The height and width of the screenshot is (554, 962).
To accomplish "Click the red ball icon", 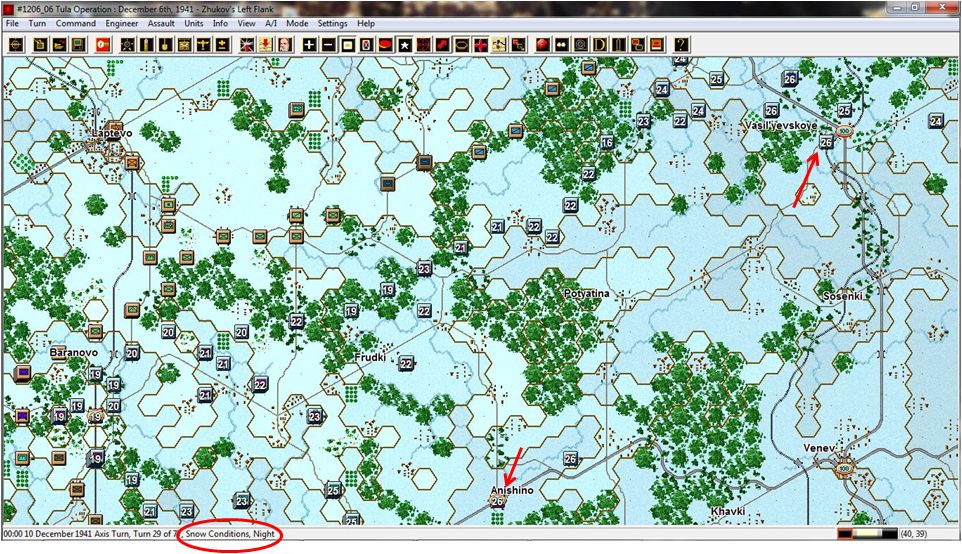I will coord(542,45).
